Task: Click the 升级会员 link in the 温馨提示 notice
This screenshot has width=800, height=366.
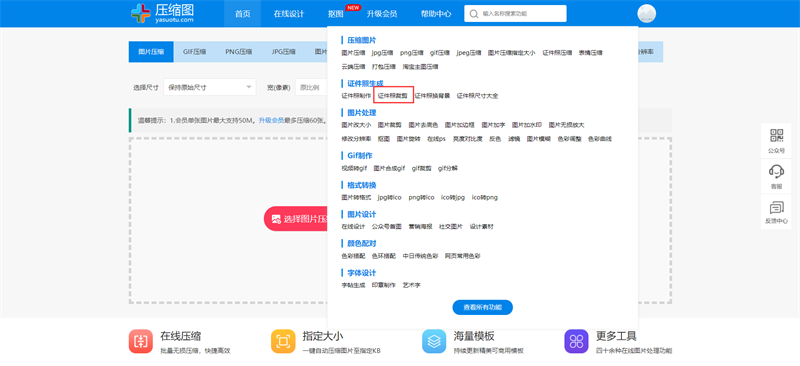Action: click(271, 120)
